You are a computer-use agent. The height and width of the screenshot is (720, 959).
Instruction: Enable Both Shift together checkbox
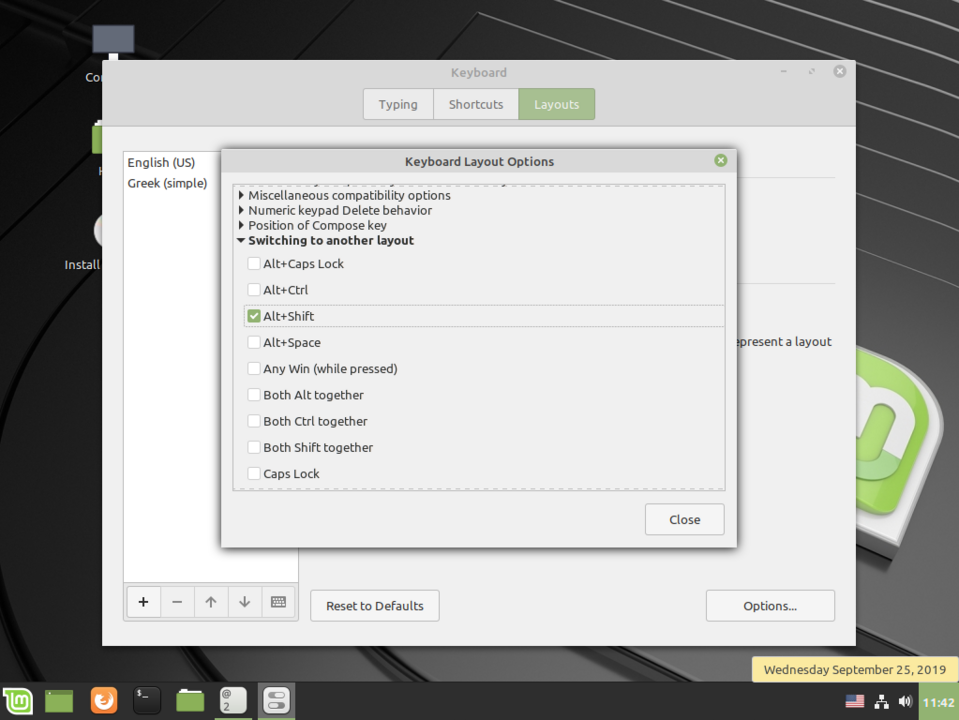[x=254, y=448]
